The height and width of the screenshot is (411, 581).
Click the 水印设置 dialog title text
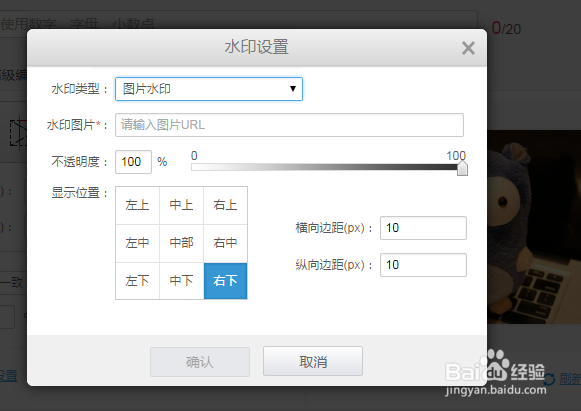(x=256, y=47)
